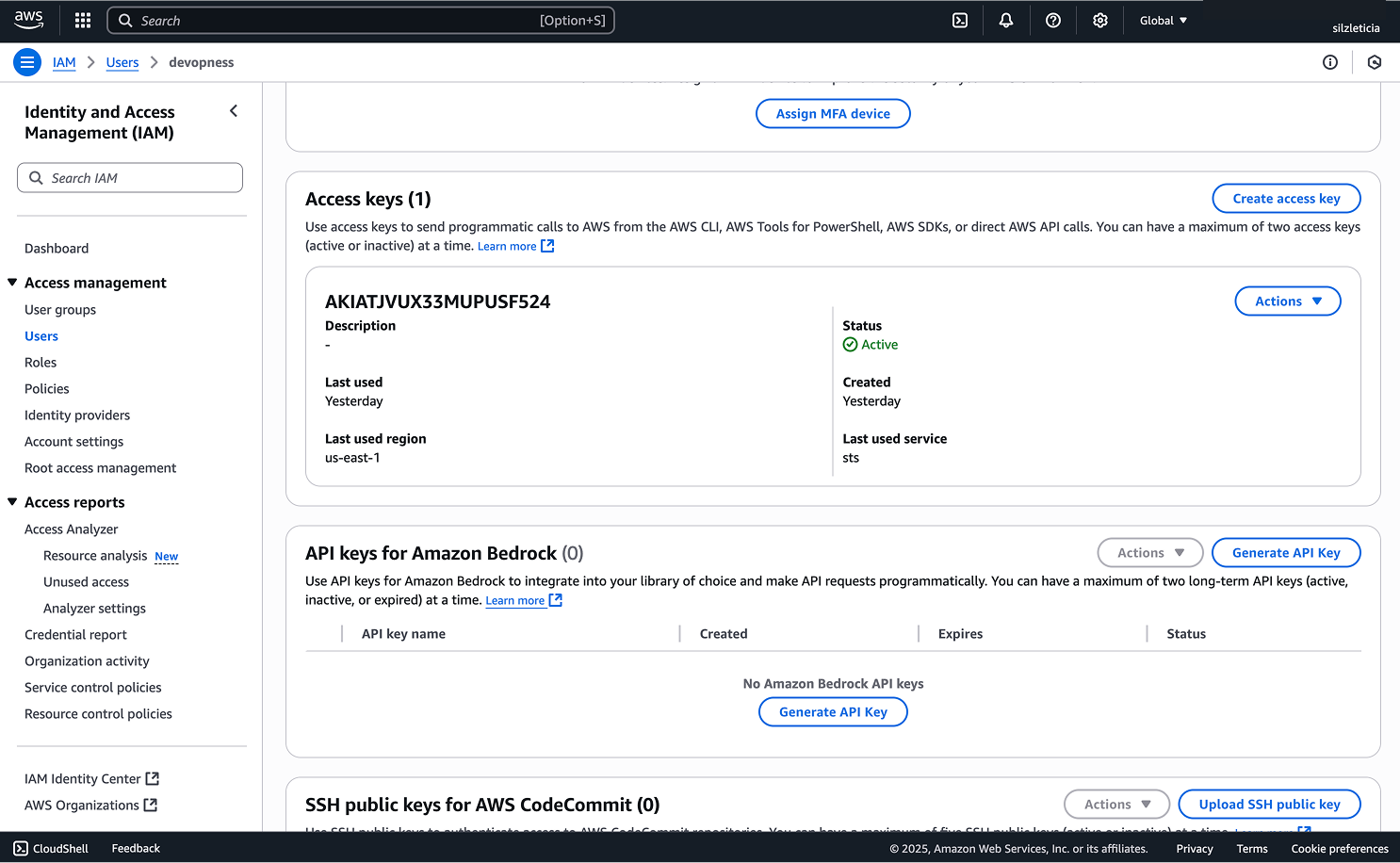Image resolution: width=1400 pixels, height=863 pixels.
Task: Open Actions dropdown for the access key
Action: [1287, 301]
